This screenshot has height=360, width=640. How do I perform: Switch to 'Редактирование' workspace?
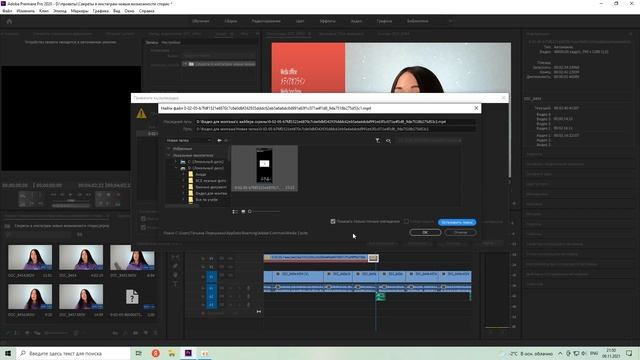(x=266, y=21)
